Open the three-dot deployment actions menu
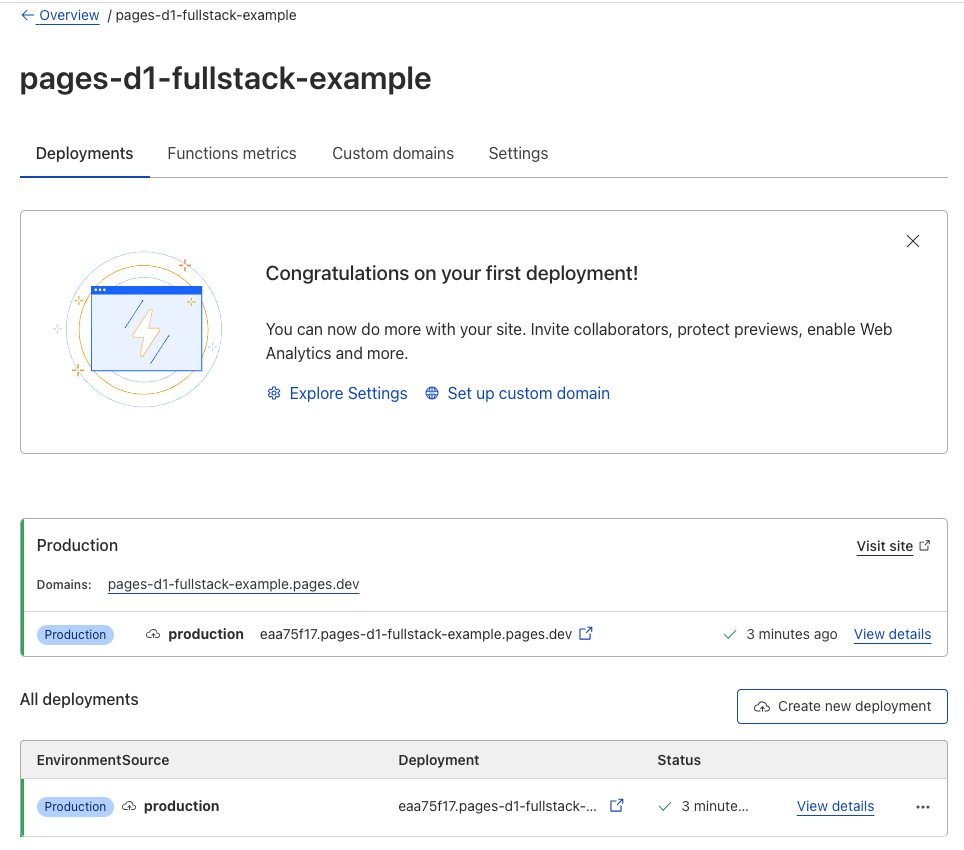 pos(922,807)
